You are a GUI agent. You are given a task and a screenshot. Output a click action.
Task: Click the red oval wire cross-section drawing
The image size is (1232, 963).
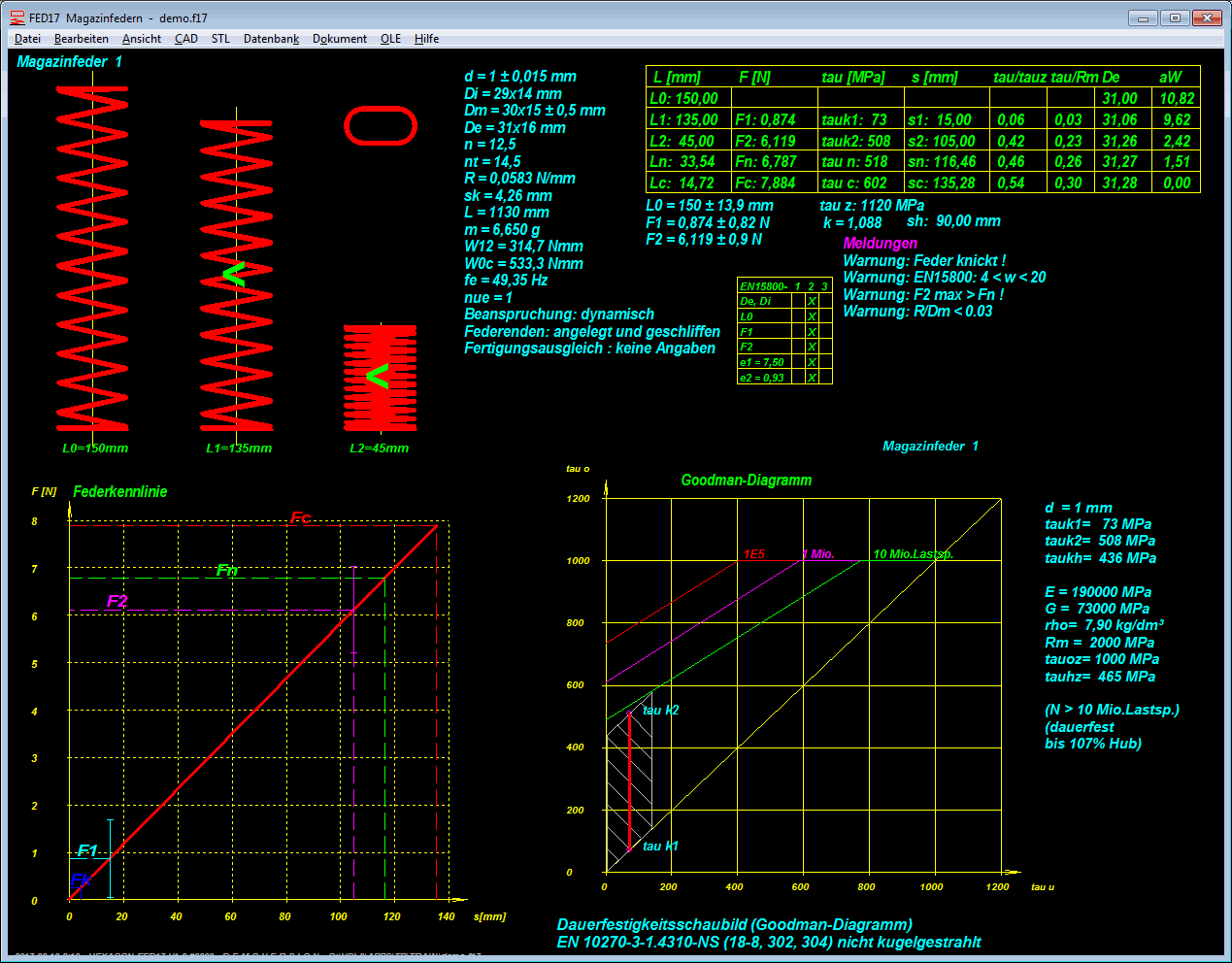point(381,126)
